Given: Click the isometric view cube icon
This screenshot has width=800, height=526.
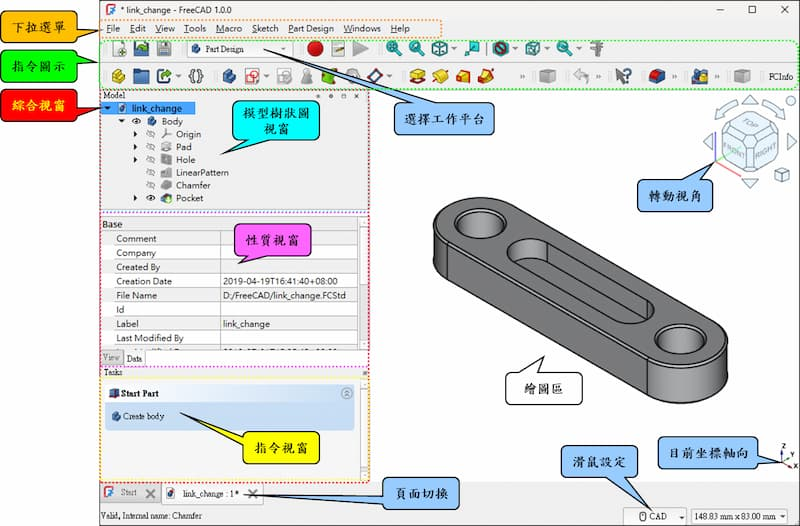Looking at the screenshot, I should [439, 48].
